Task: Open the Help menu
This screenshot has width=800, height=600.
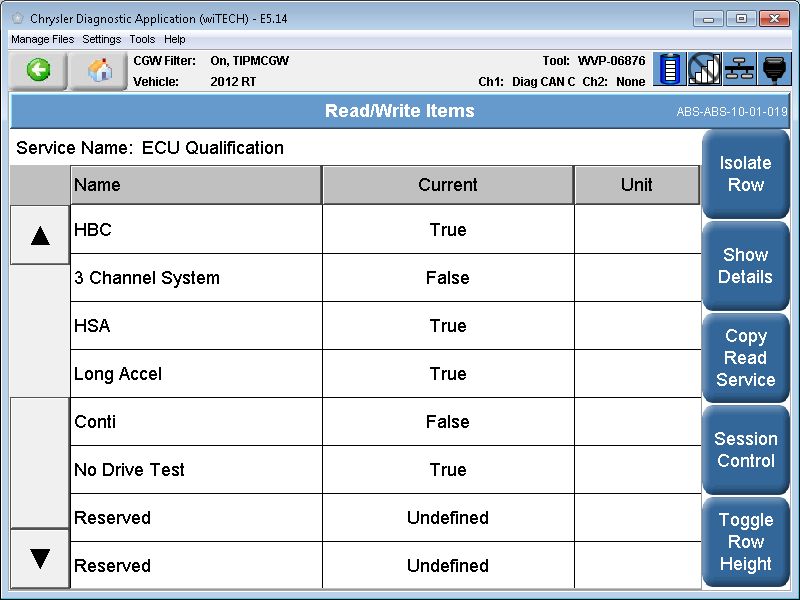Action: pos(175,39)
